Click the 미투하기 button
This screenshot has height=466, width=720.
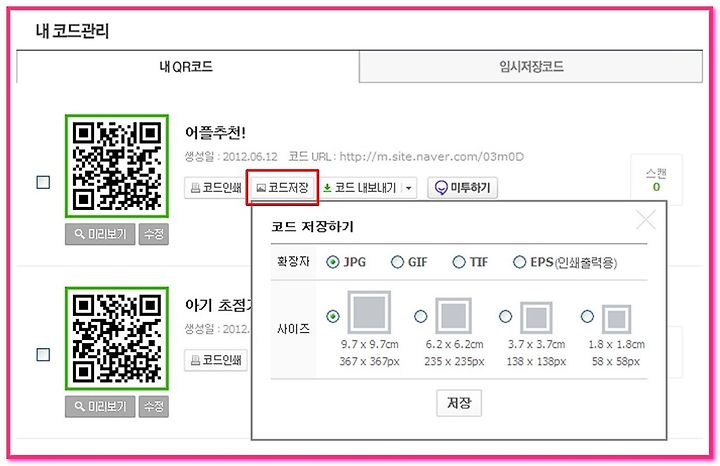click(462, 187)
